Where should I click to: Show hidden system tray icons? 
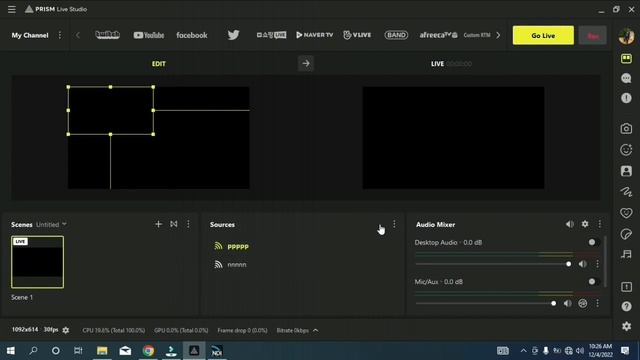523,351
